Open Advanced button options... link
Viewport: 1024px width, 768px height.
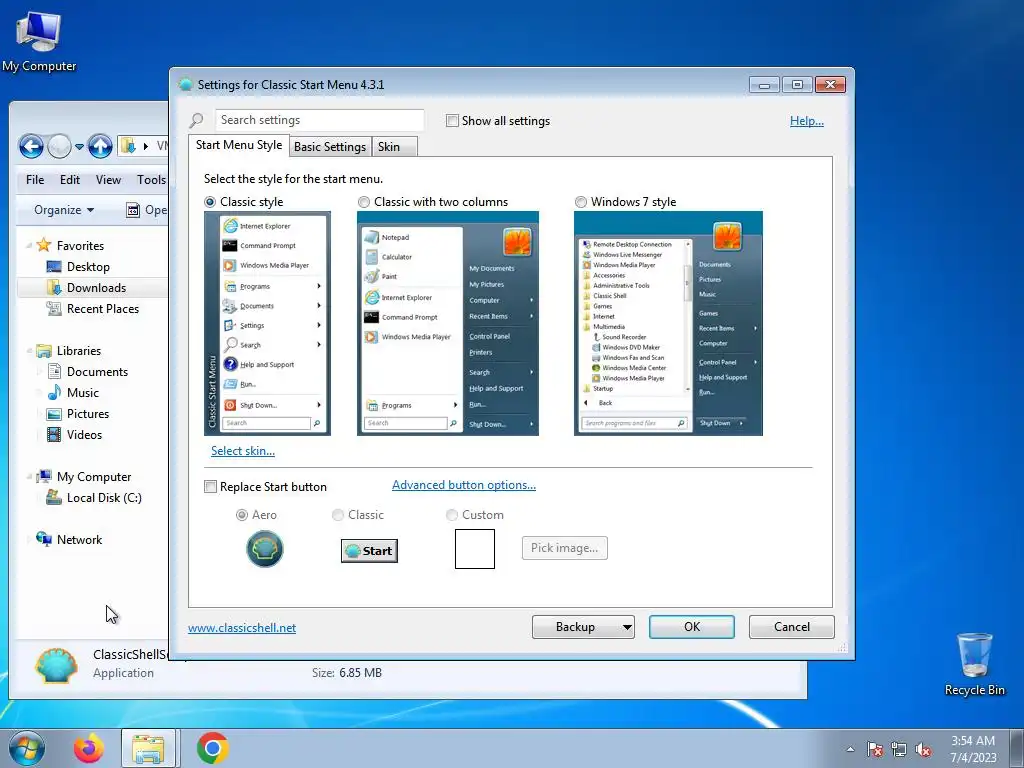click(464, 485)
